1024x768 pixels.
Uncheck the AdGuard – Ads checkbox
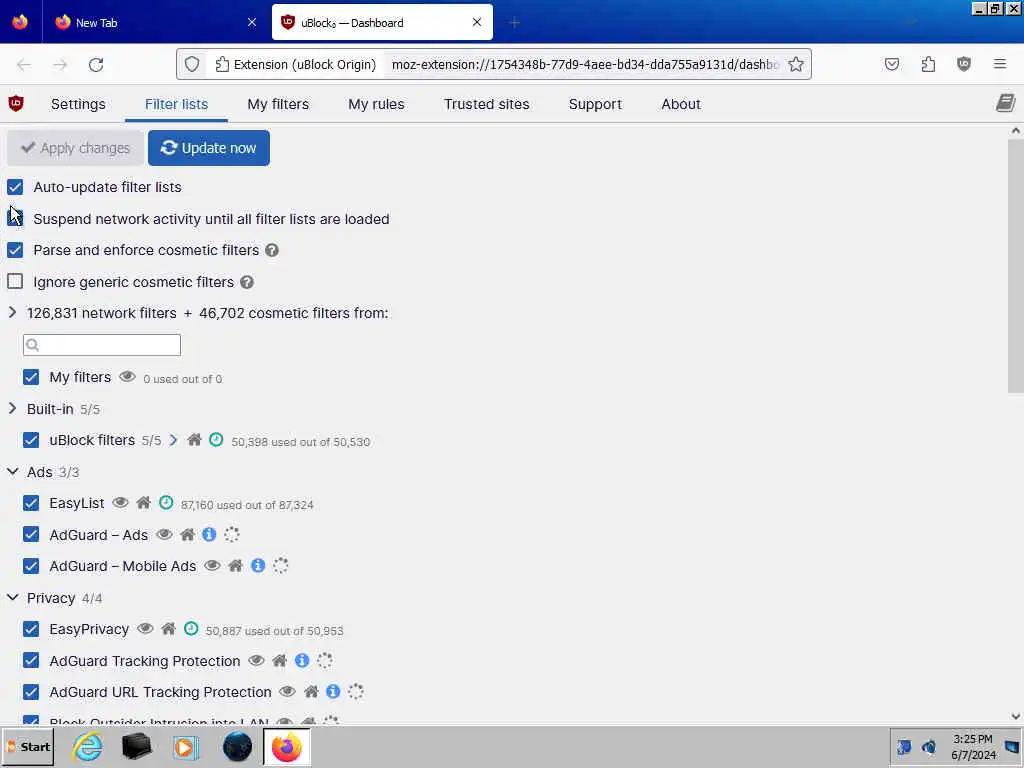31,534
